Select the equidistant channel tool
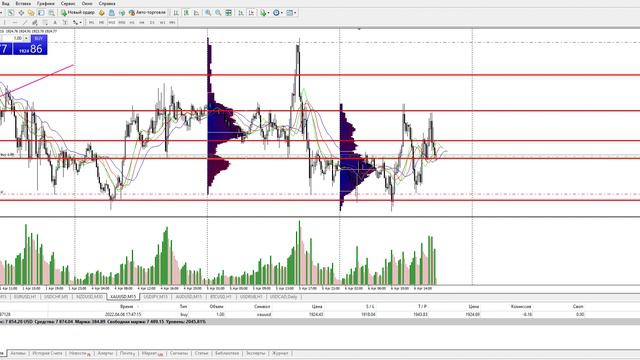The image size is (640, 360). coord(35,22)
